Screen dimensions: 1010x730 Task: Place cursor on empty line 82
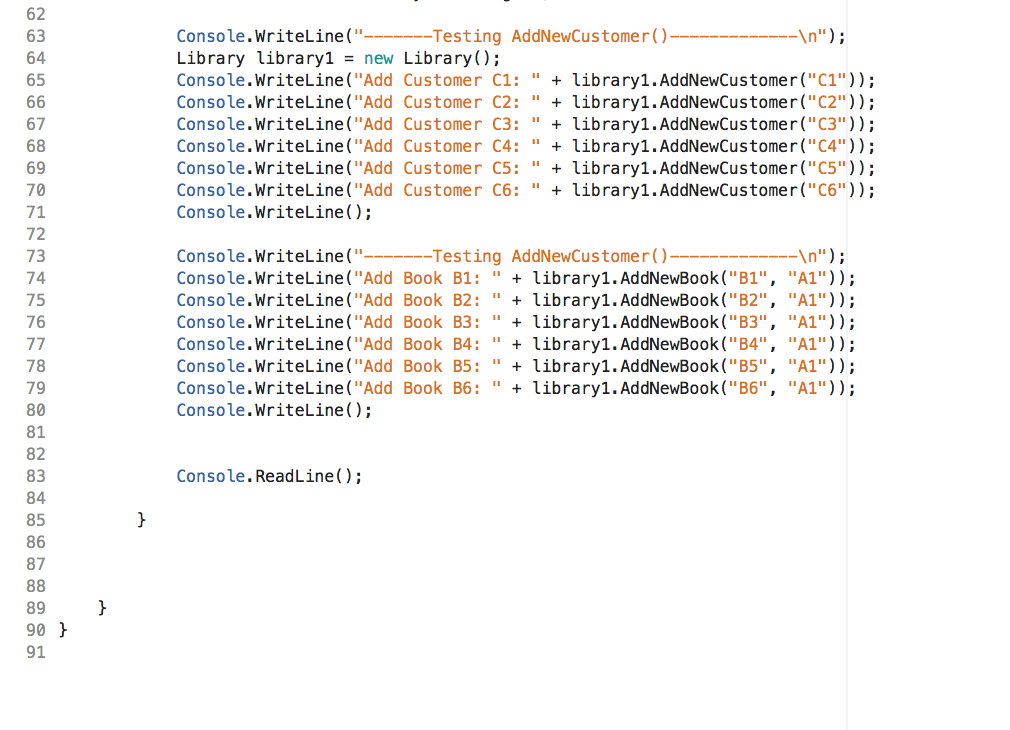(200, 454)
